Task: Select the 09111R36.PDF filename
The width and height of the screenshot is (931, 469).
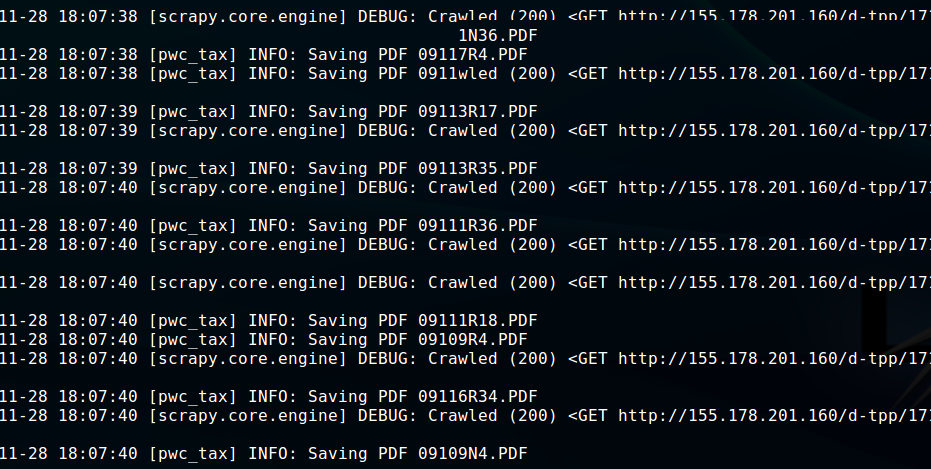Action: (477, 226)
